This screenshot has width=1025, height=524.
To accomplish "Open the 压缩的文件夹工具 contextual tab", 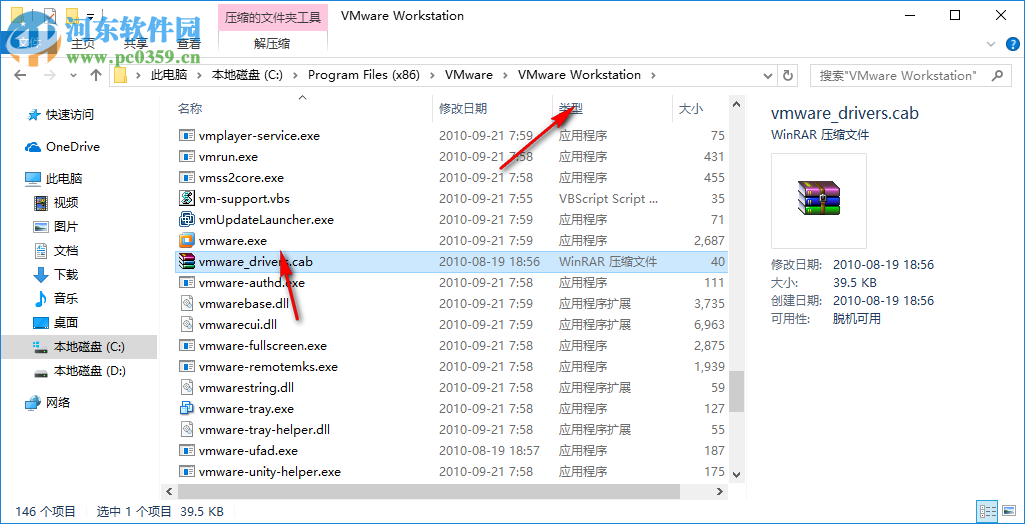I will tap(273, 18).
